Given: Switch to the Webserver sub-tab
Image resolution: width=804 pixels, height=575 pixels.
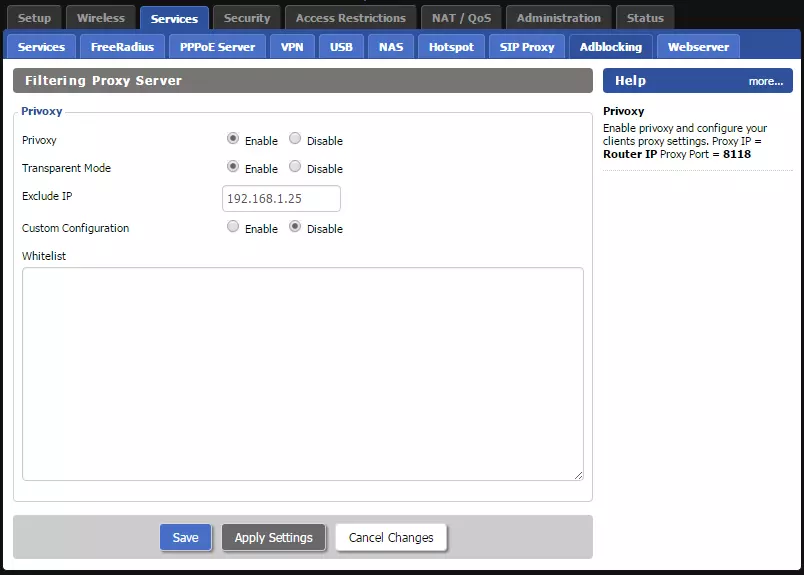Looking at the screenshot, I should pos(698,47).
